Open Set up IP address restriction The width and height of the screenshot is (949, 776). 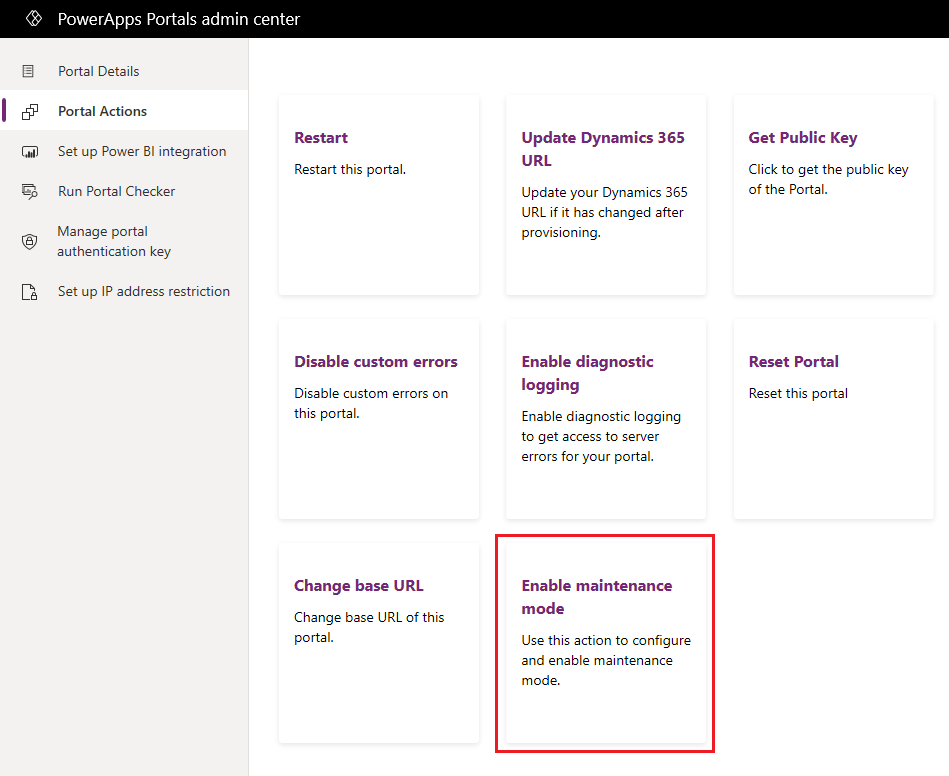point(144,291)
